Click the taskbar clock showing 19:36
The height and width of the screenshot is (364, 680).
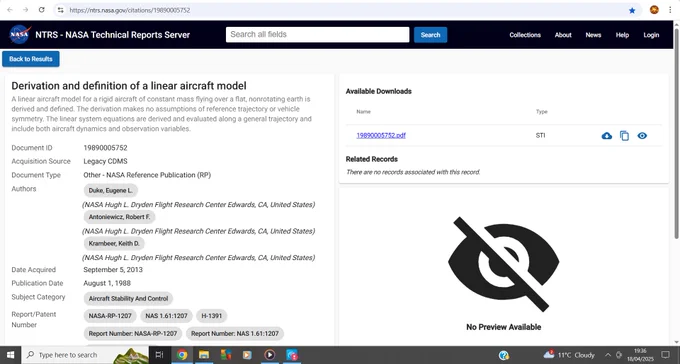pyautogui.click(x=640, y=355)
